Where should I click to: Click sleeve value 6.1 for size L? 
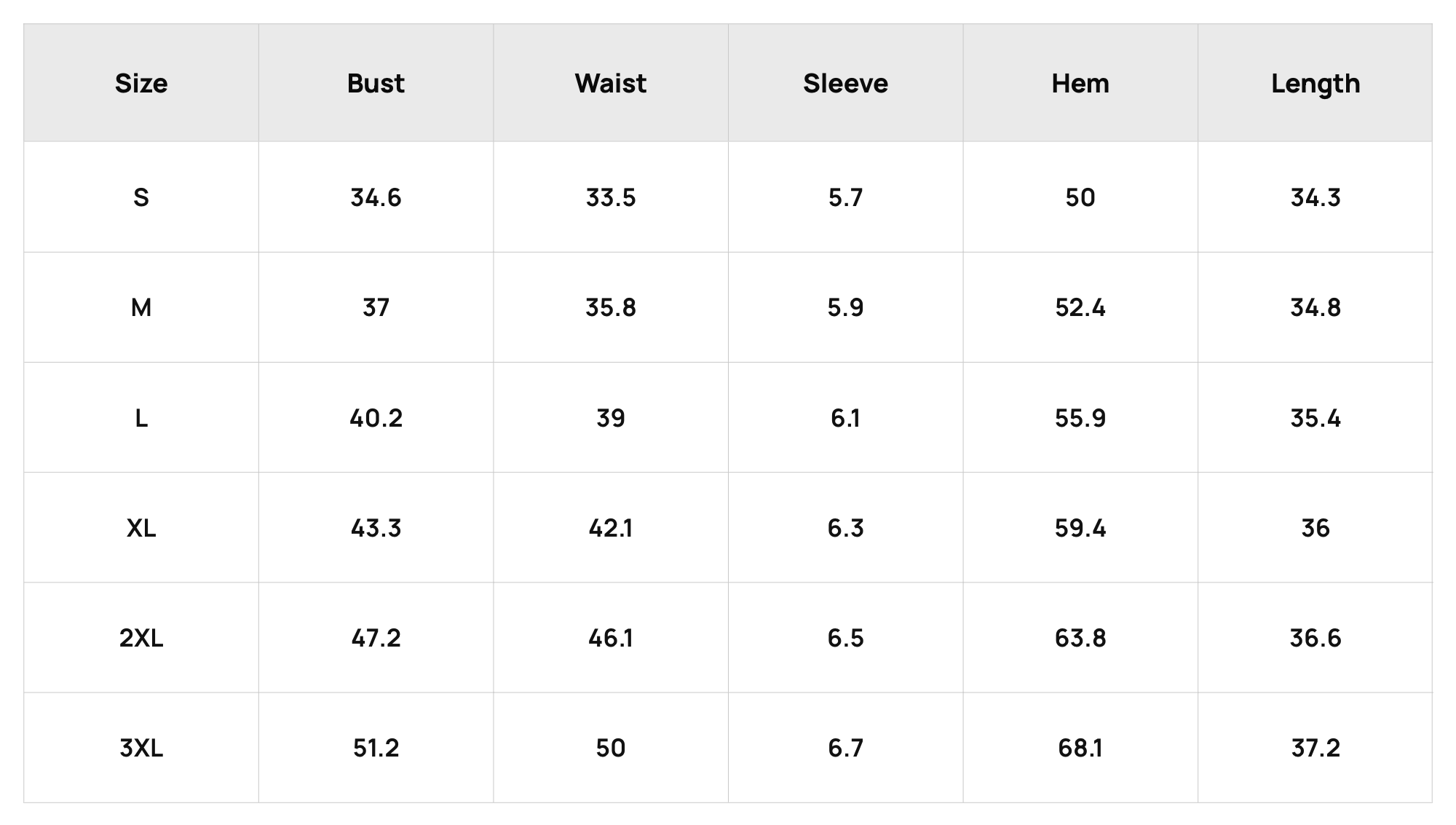[x=845, y=418]
